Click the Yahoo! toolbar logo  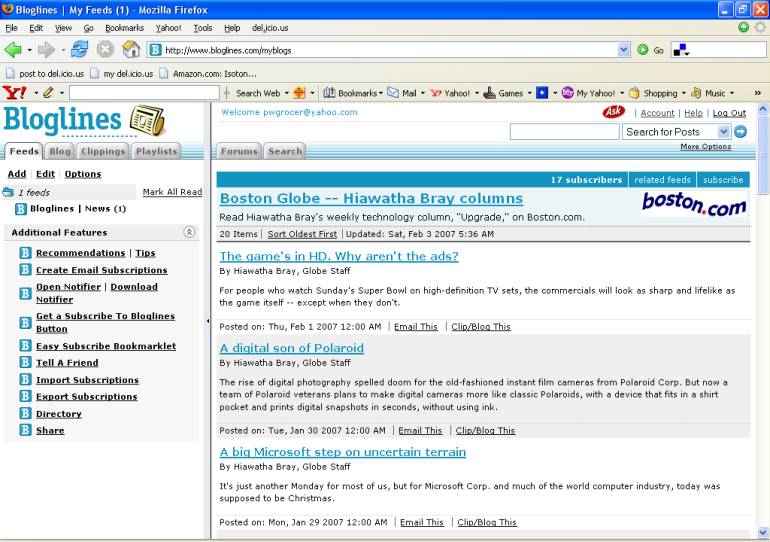tap(14, 92)
